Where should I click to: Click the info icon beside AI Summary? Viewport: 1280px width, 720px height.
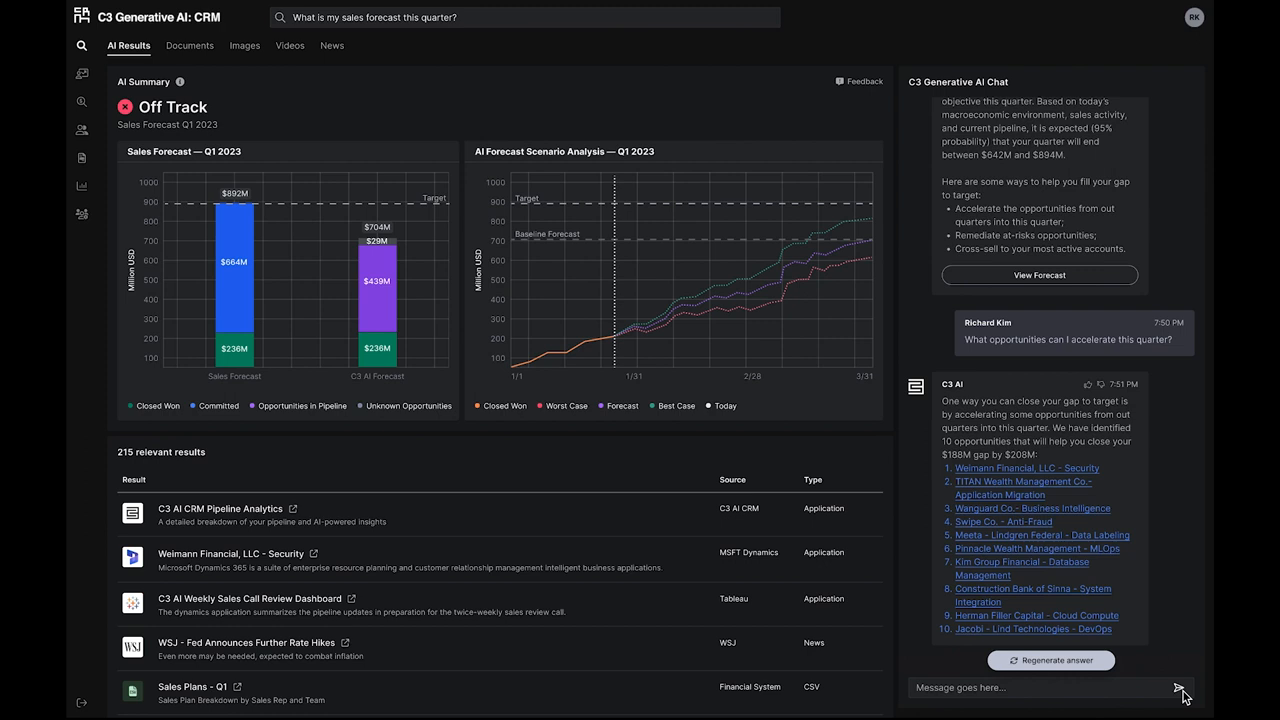(180, 82)
